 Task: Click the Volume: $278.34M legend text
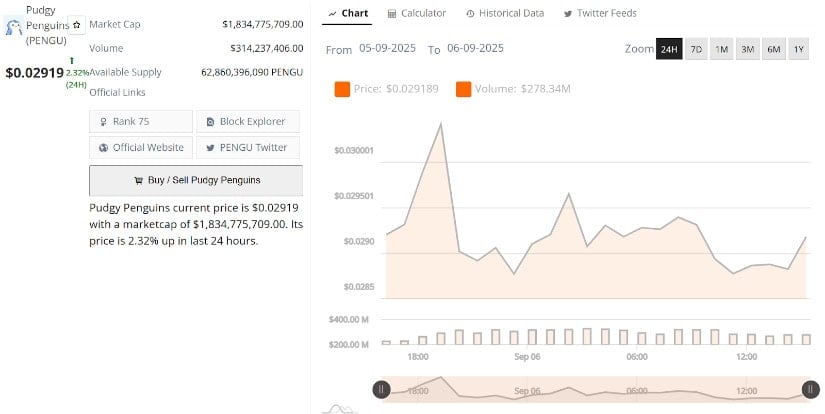click(522, 89)
